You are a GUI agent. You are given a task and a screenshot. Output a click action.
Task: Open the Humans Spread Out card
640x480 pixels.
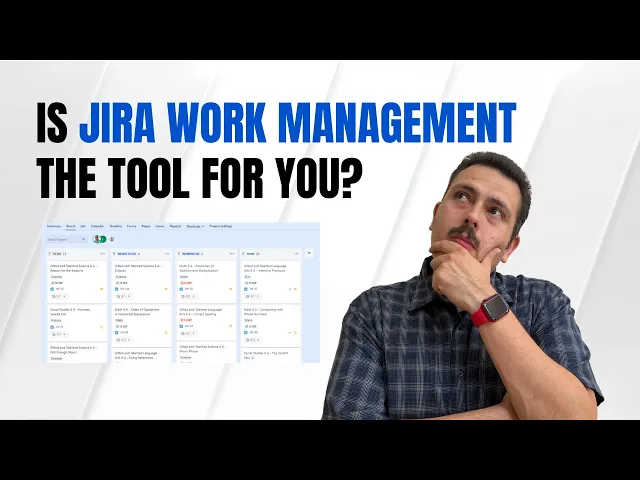tap(77, 322)
